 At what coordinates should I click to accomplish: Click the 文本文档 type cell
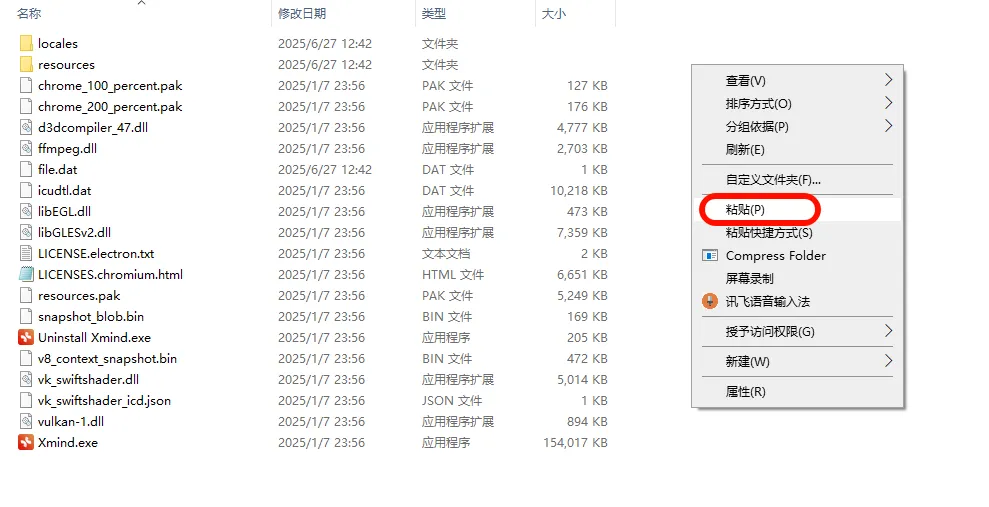point(446,254)
